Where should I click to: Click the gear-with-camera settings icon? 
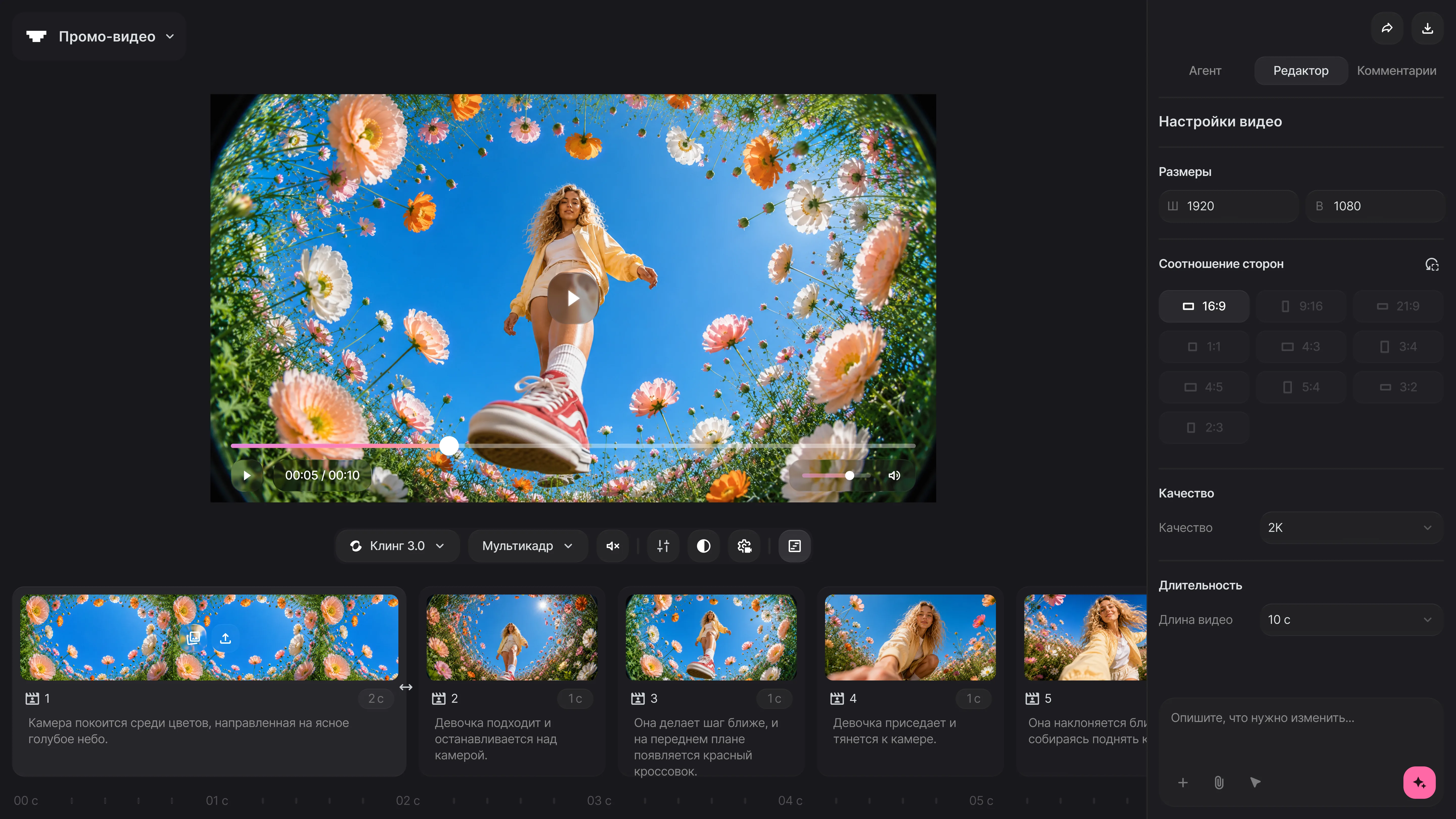click(x=744, y=546)
